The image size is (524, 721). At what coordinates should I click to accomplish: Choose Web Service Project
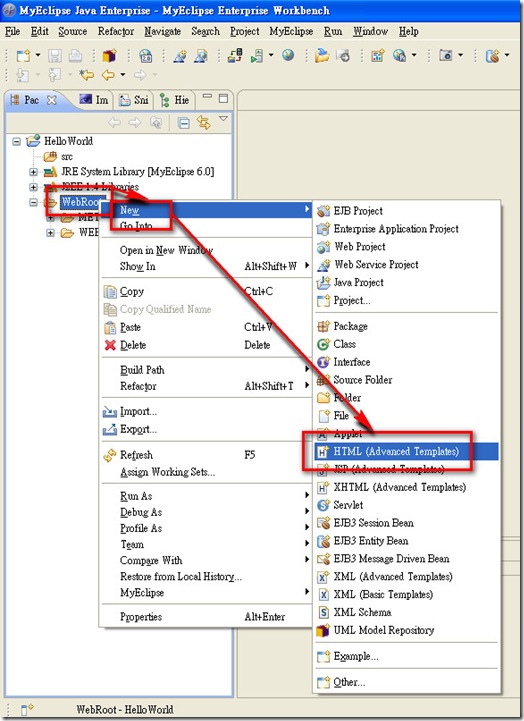tap(406, 264)
